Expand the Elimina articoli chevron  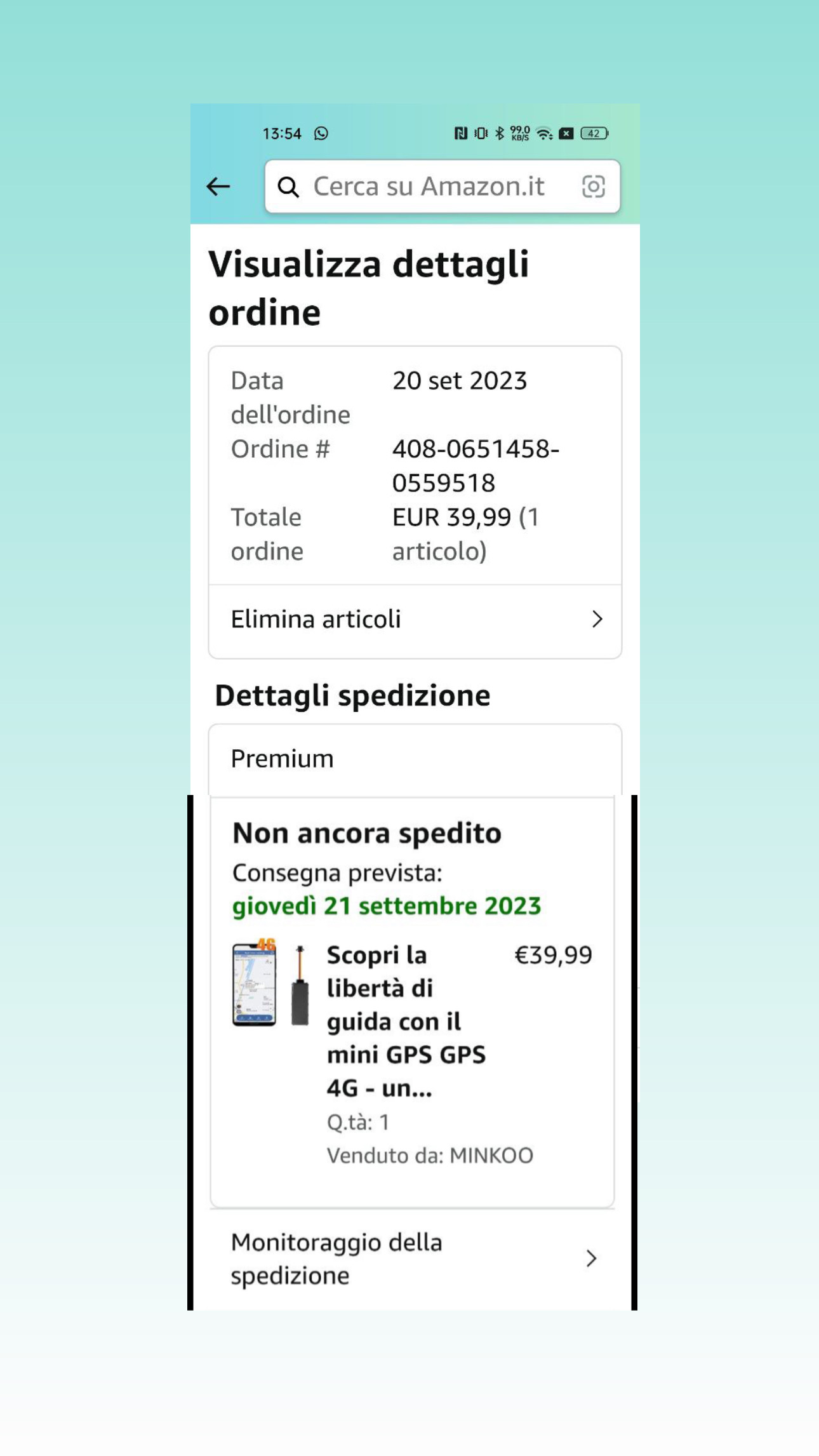click(x=597, y=619)
